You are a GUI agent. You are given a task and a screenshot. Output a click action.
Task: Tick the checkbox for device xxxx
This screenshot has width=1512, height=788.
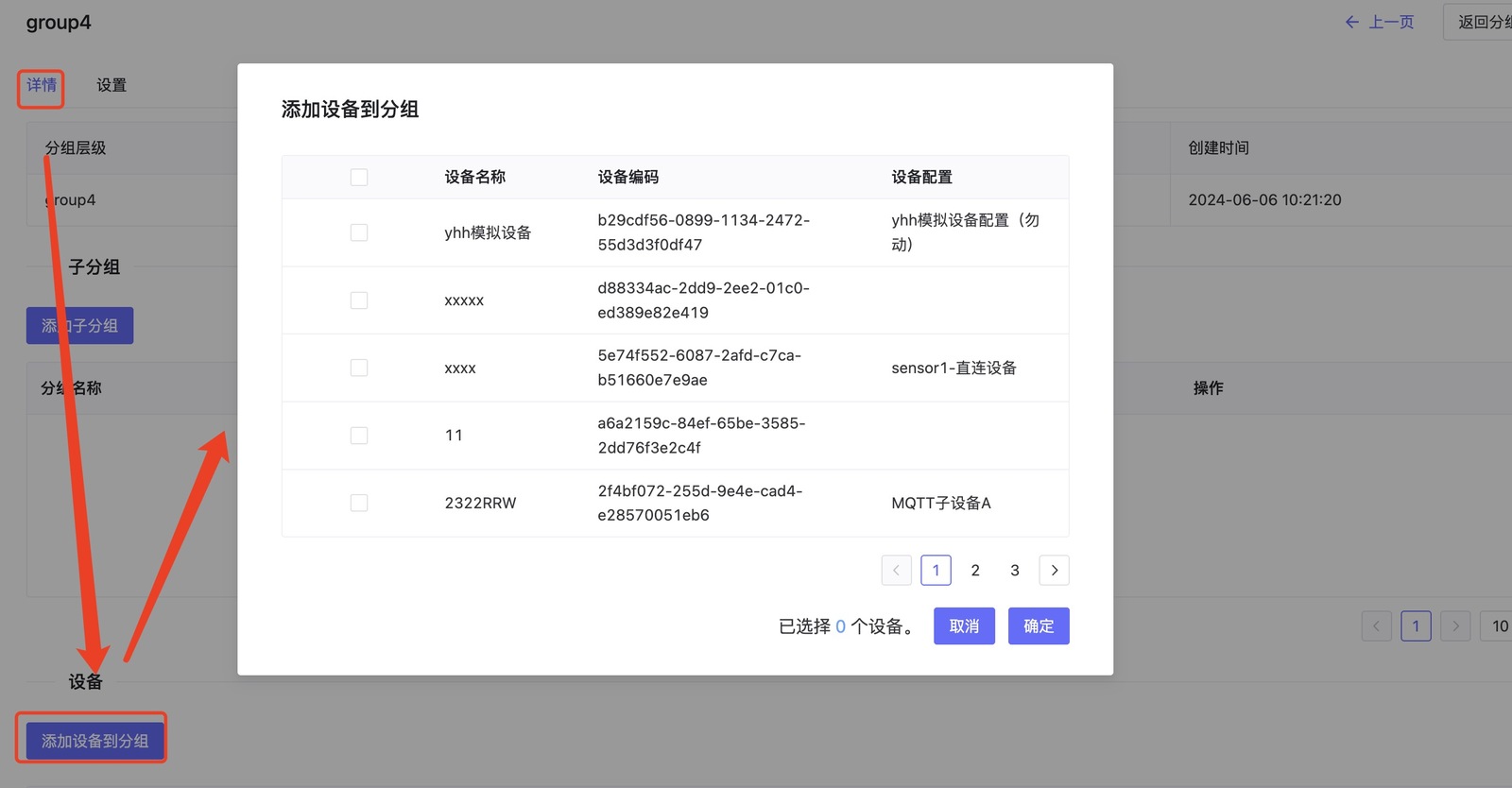(x=359, y=368)
